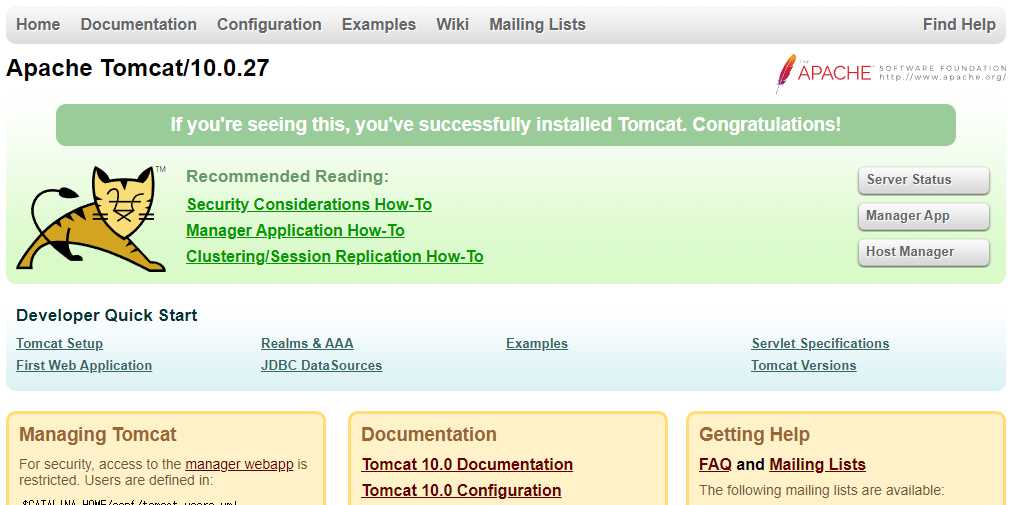Viewport: 1015px width, 505px height.
Task: Open the First Web Application link
Action: [x=84, y=366]
